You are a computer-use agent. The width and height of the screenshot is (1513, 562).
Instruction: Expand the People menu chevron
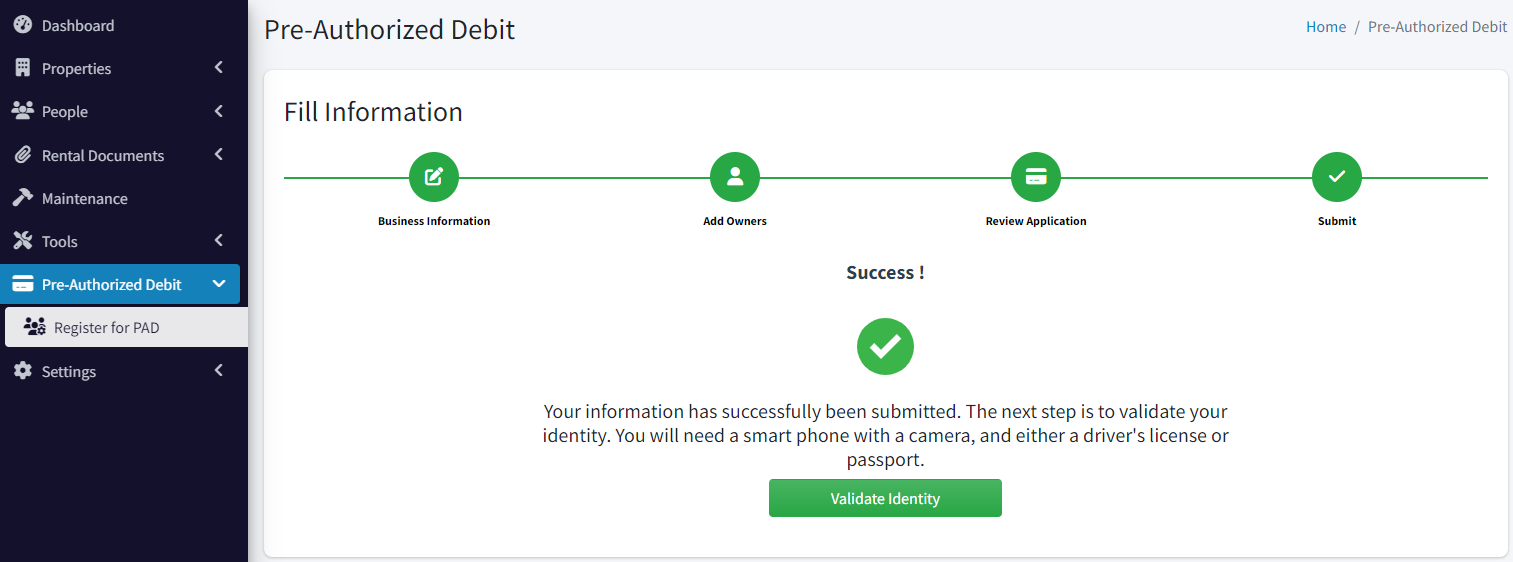(219, 111)
